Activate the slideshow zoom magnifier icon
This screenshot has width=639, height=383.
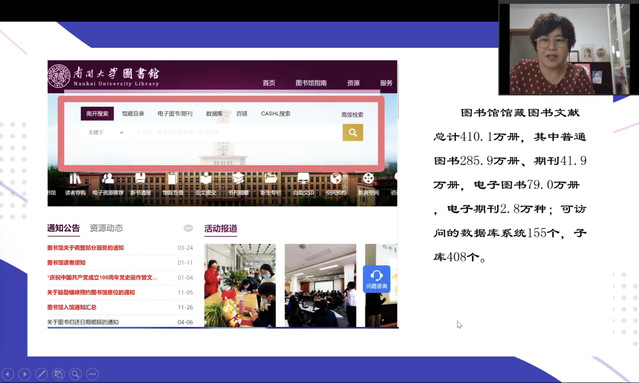[75, 374]
